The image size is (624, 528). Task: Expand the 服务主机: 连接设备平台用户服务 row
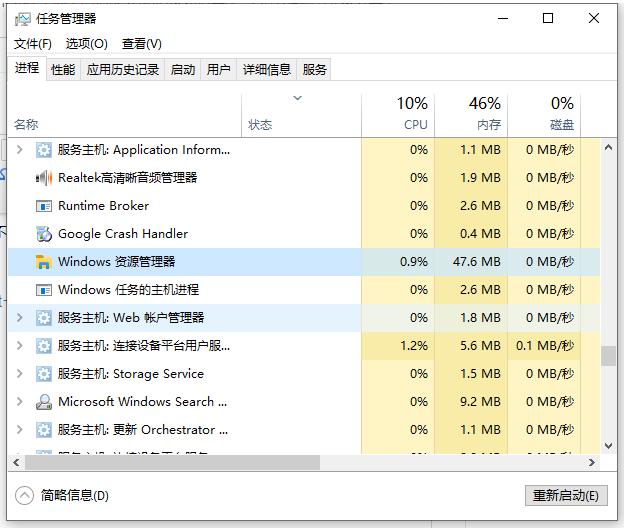[19, 346]
